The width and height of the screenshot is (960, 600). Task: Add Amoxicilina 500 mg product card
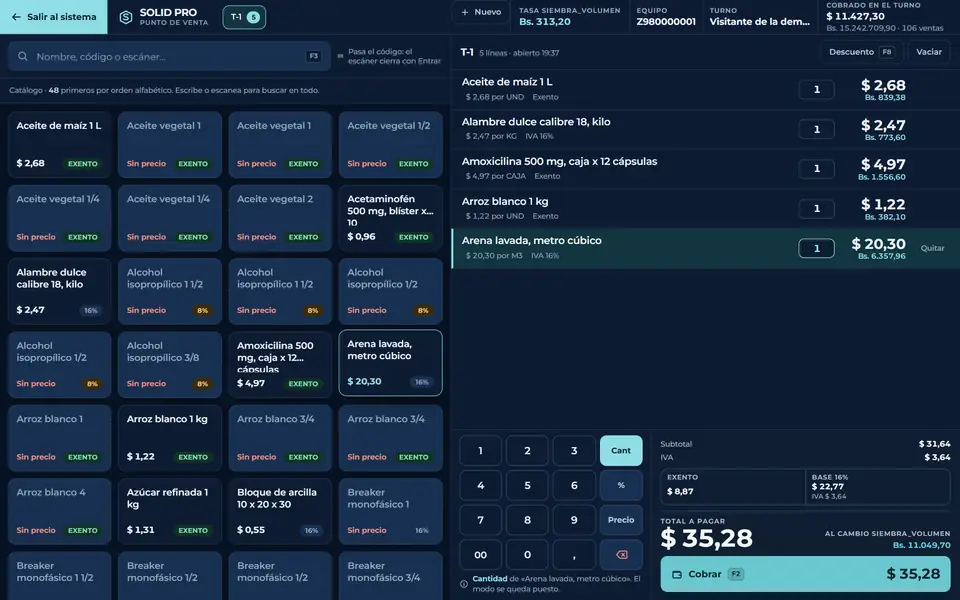[x=280, y=365]
